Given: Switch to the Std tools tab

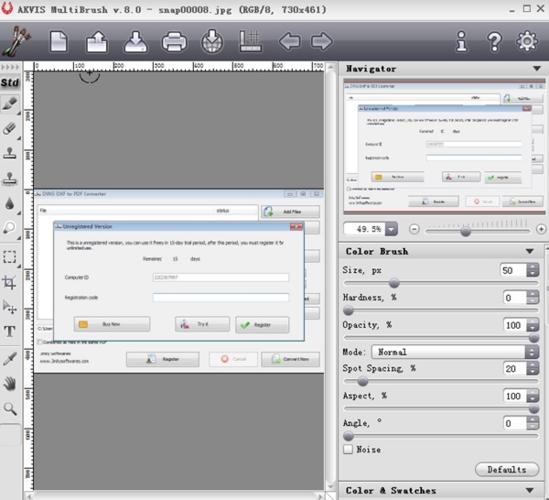Looking at the screenshot, I should click(10, 83).
